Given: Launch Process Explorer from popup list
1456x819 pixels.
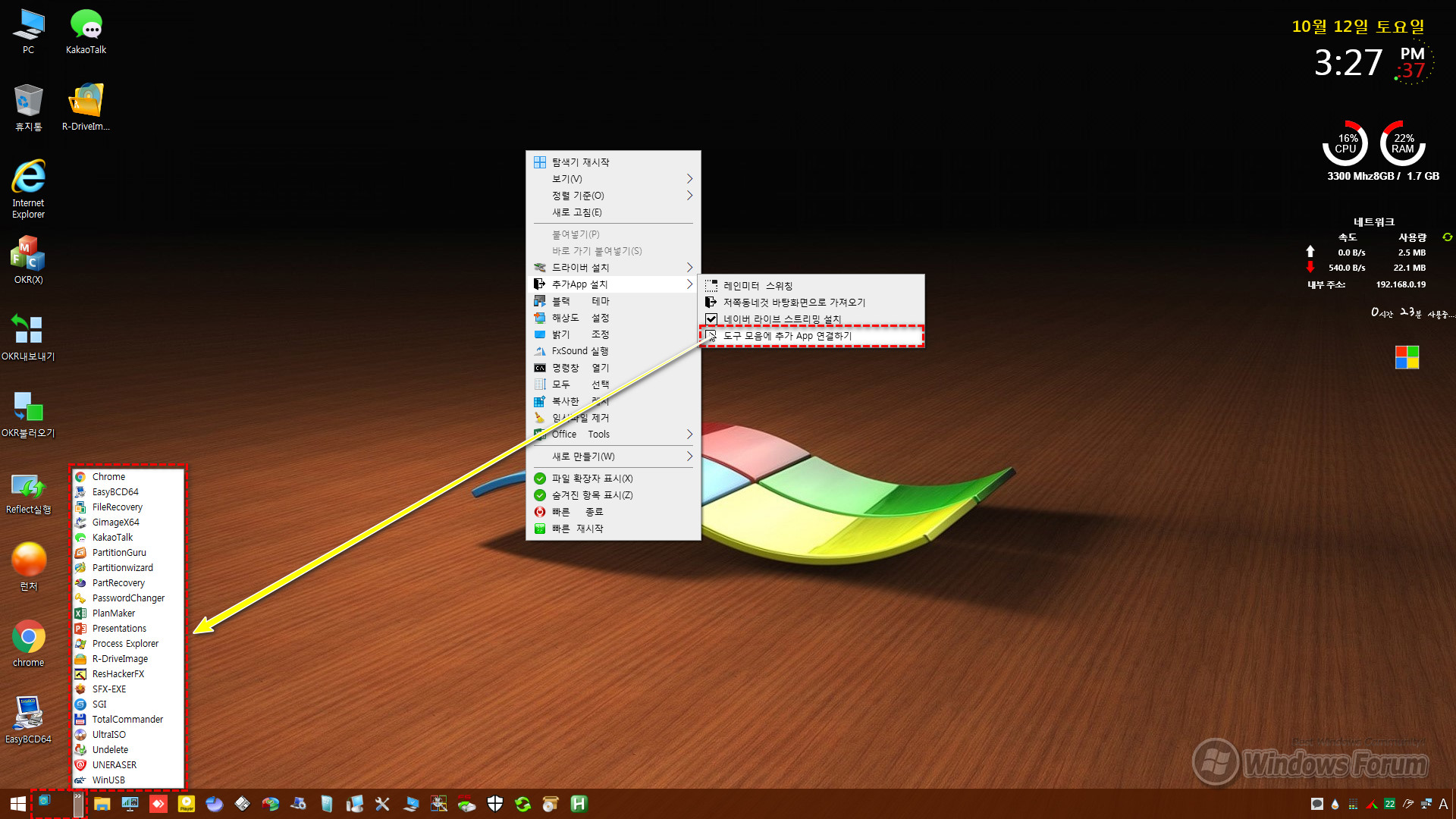Looking at the screenshot, I should tap(128, 644).
